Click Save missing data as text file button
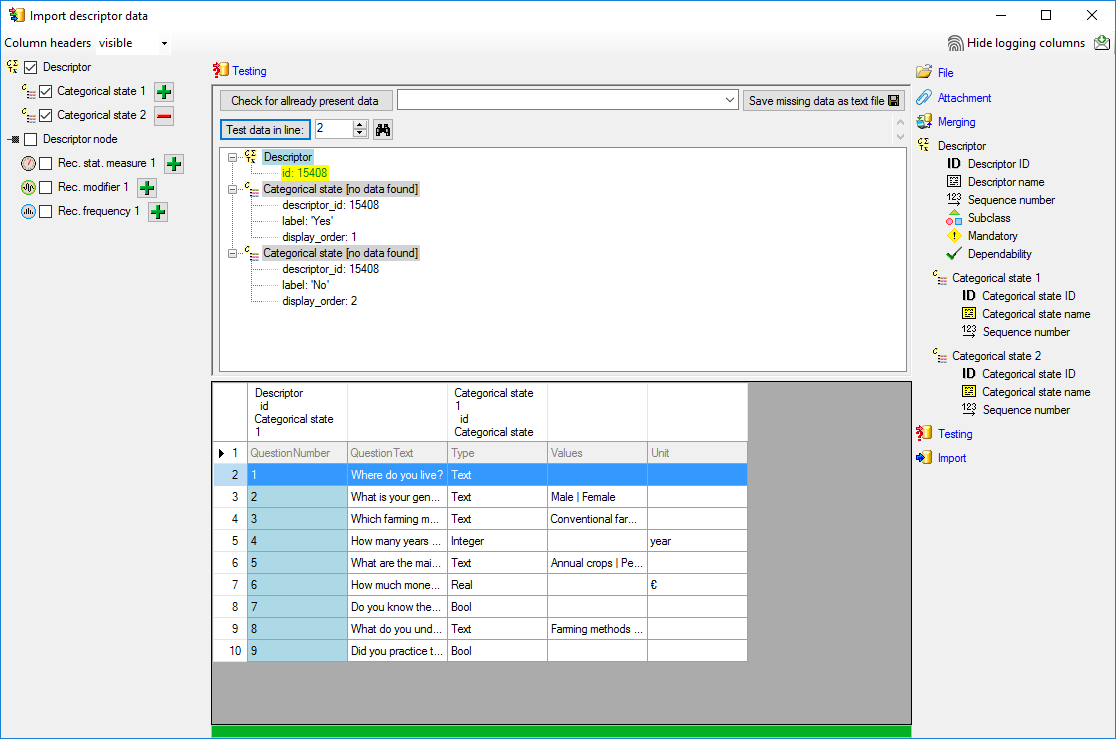This screenshot has height=739, width=1116. tap(824, 101)
